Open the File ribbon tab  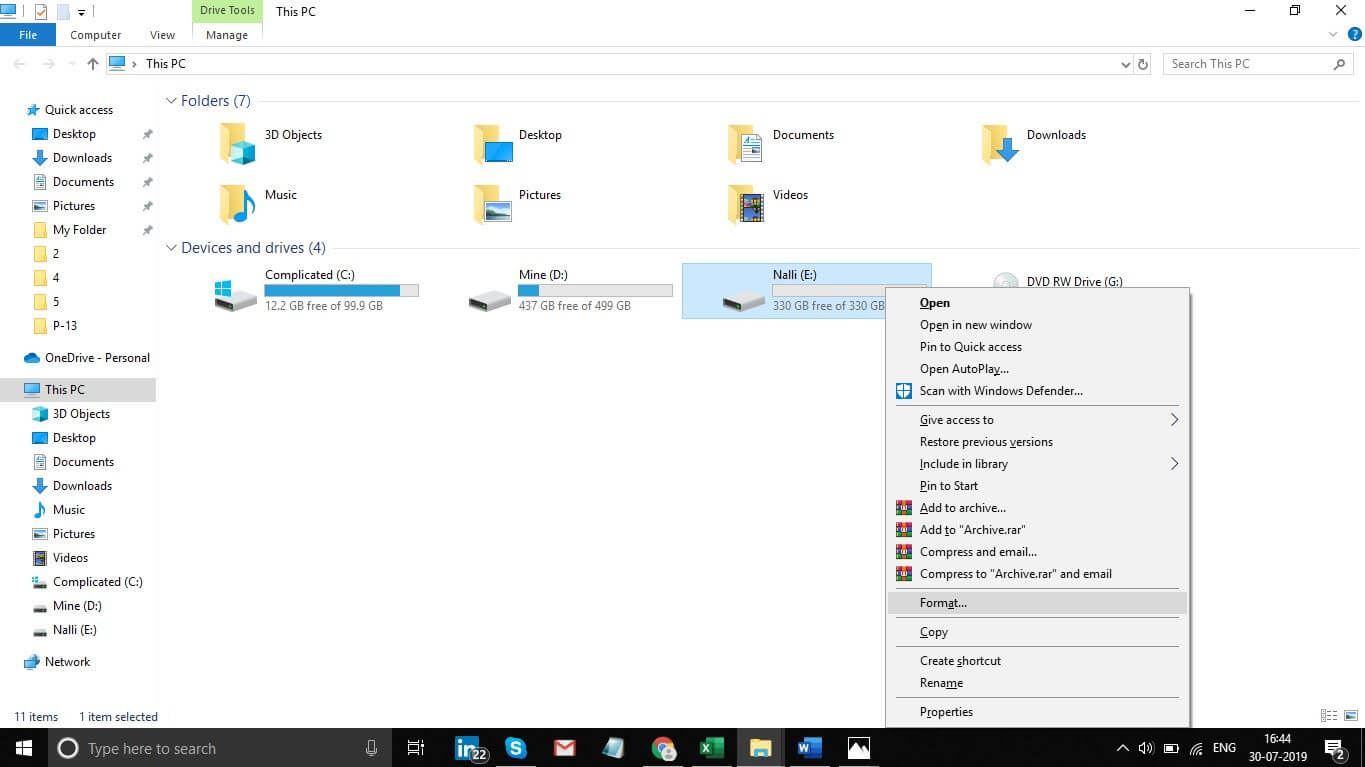[x=28, y=35]
